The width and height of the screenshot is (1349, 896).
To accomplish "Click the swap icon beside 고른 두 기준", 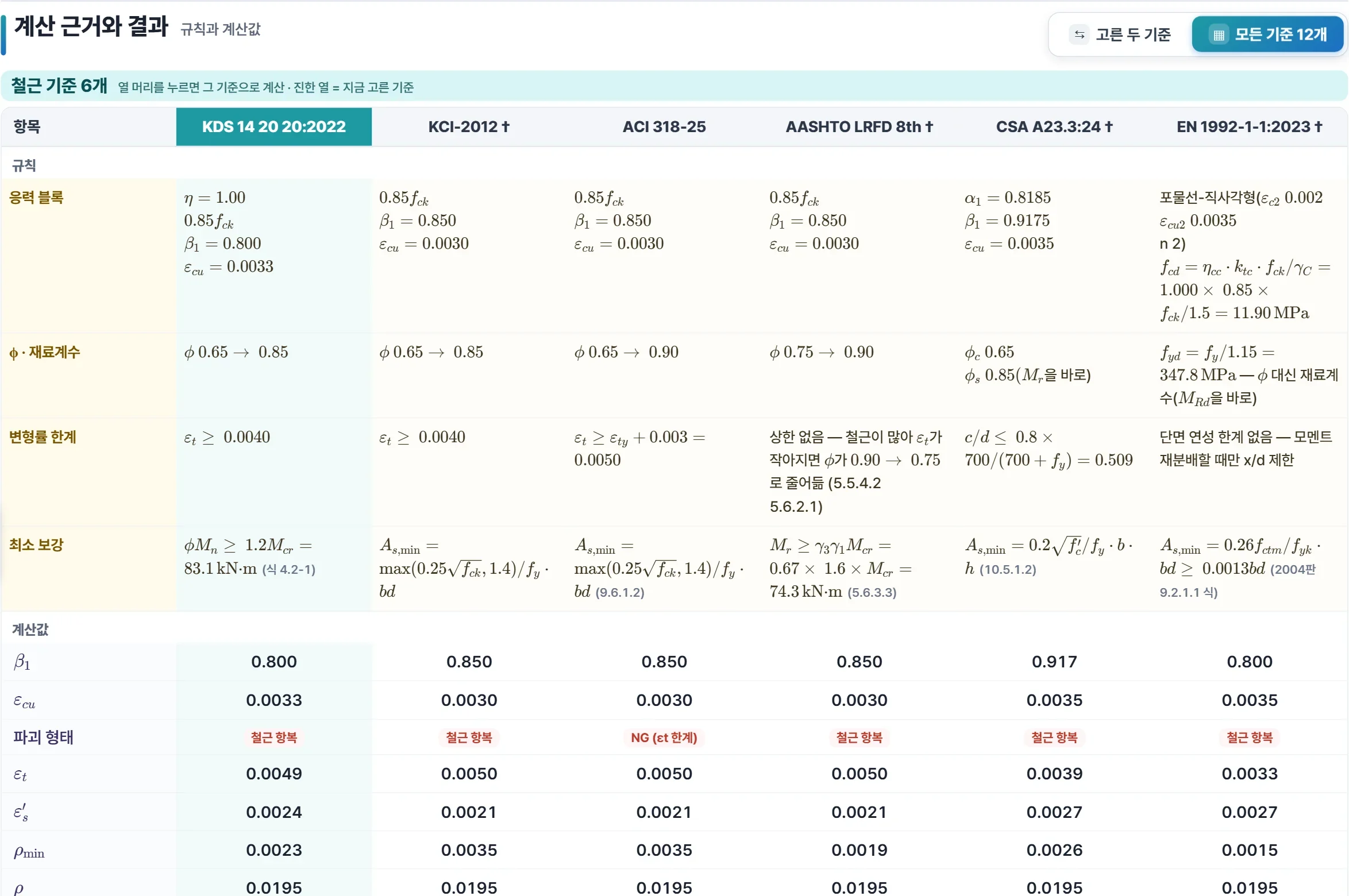I will click(x=1080, y=34).
